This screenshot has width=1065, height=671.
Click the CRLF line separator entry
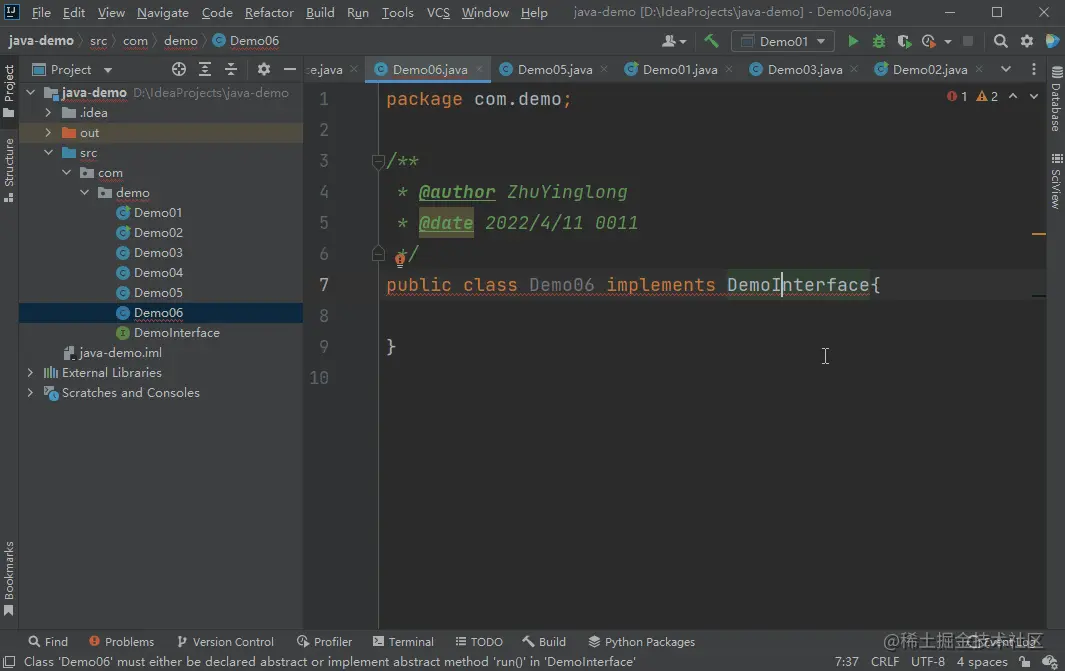click(884, 661)
